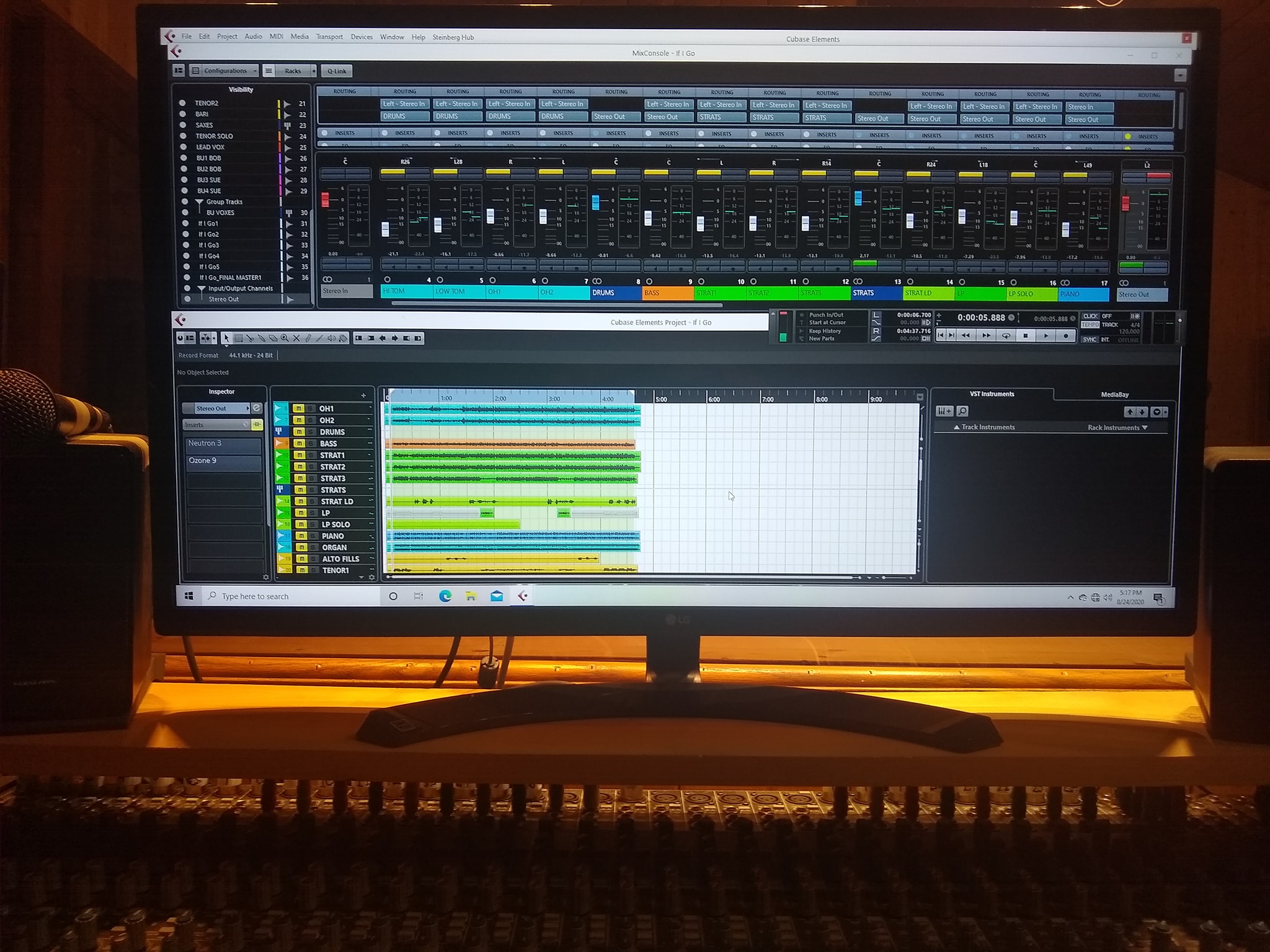Viewport: 1270px width, 952px height.
Task: Click the Stereo In red fader handle
Action: [x=325, y=200]
